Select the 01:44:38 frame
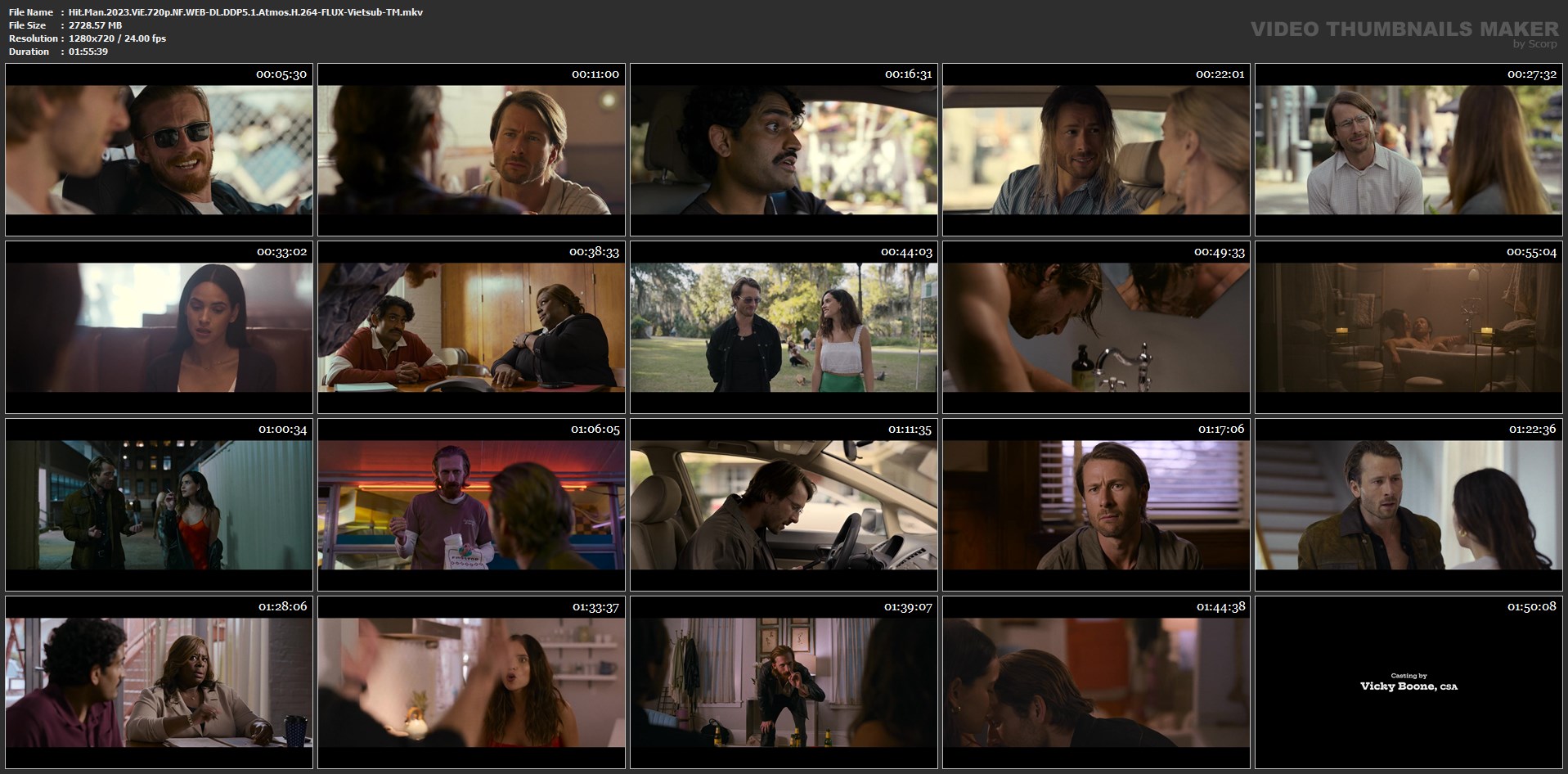The width and height of the screenshot is (1568, 774). tap(1096, 682)
